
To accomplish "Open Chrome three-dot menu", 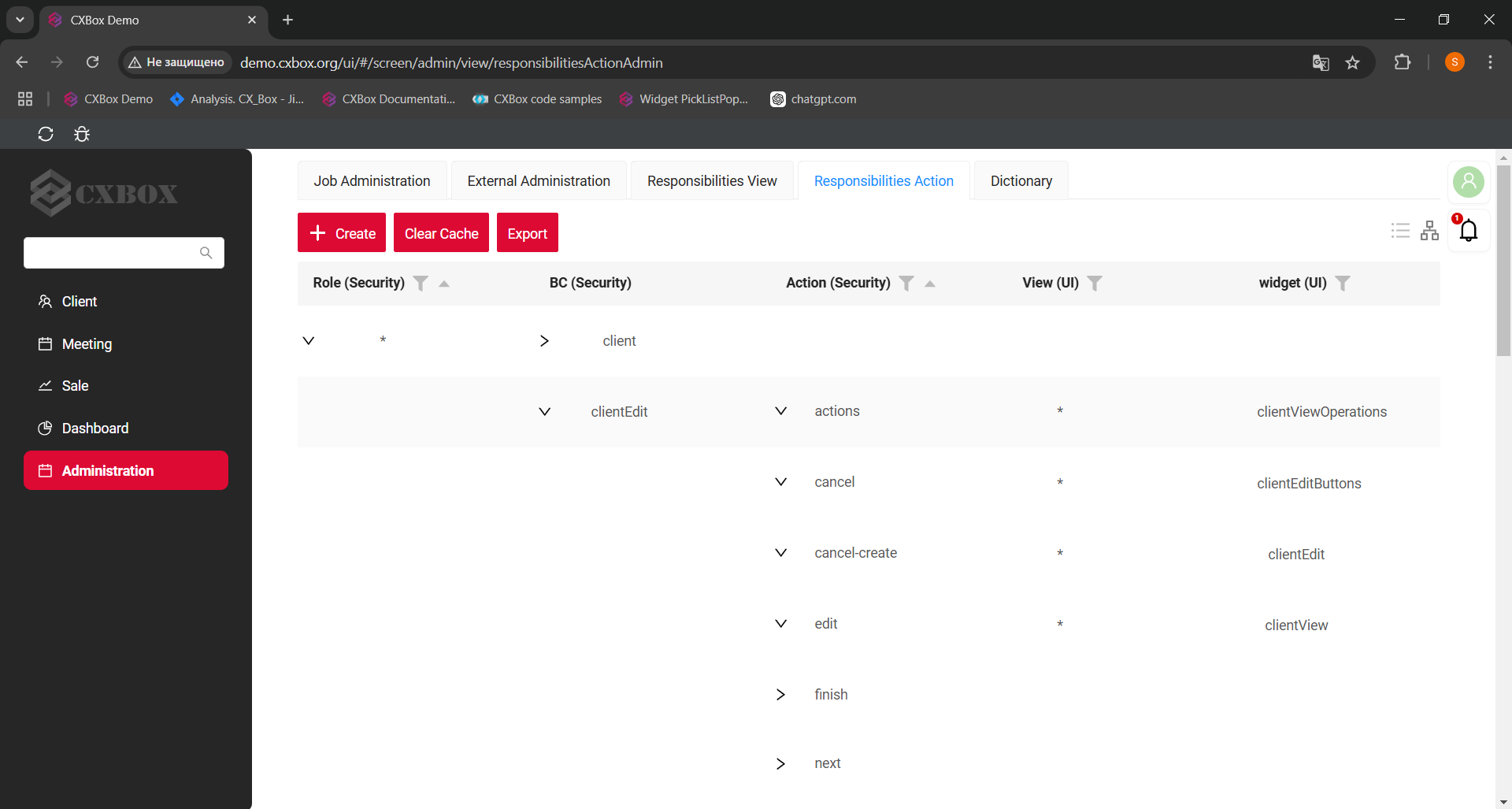I will 1490,62.
